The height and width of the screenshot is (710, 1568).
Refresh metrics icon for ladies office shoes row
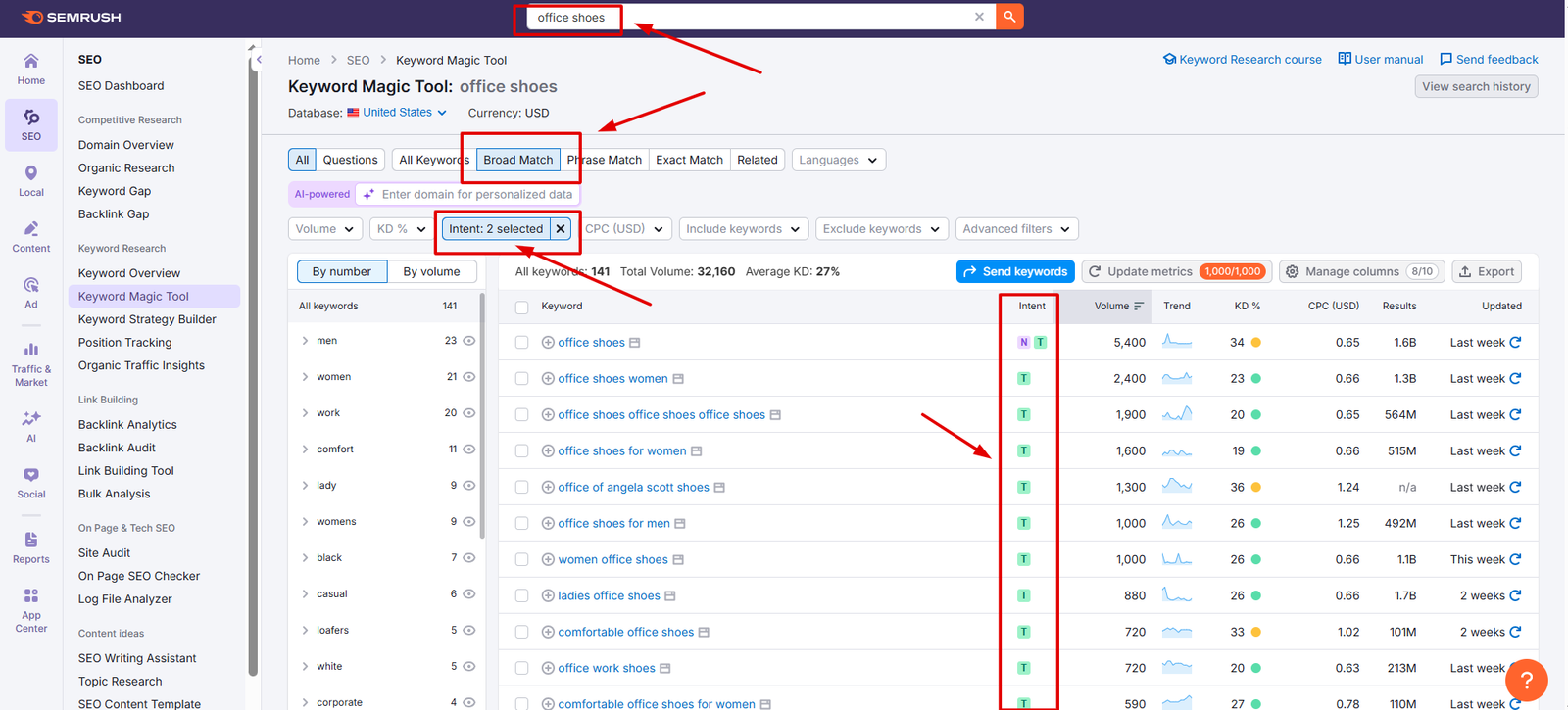coord(1515,595)
